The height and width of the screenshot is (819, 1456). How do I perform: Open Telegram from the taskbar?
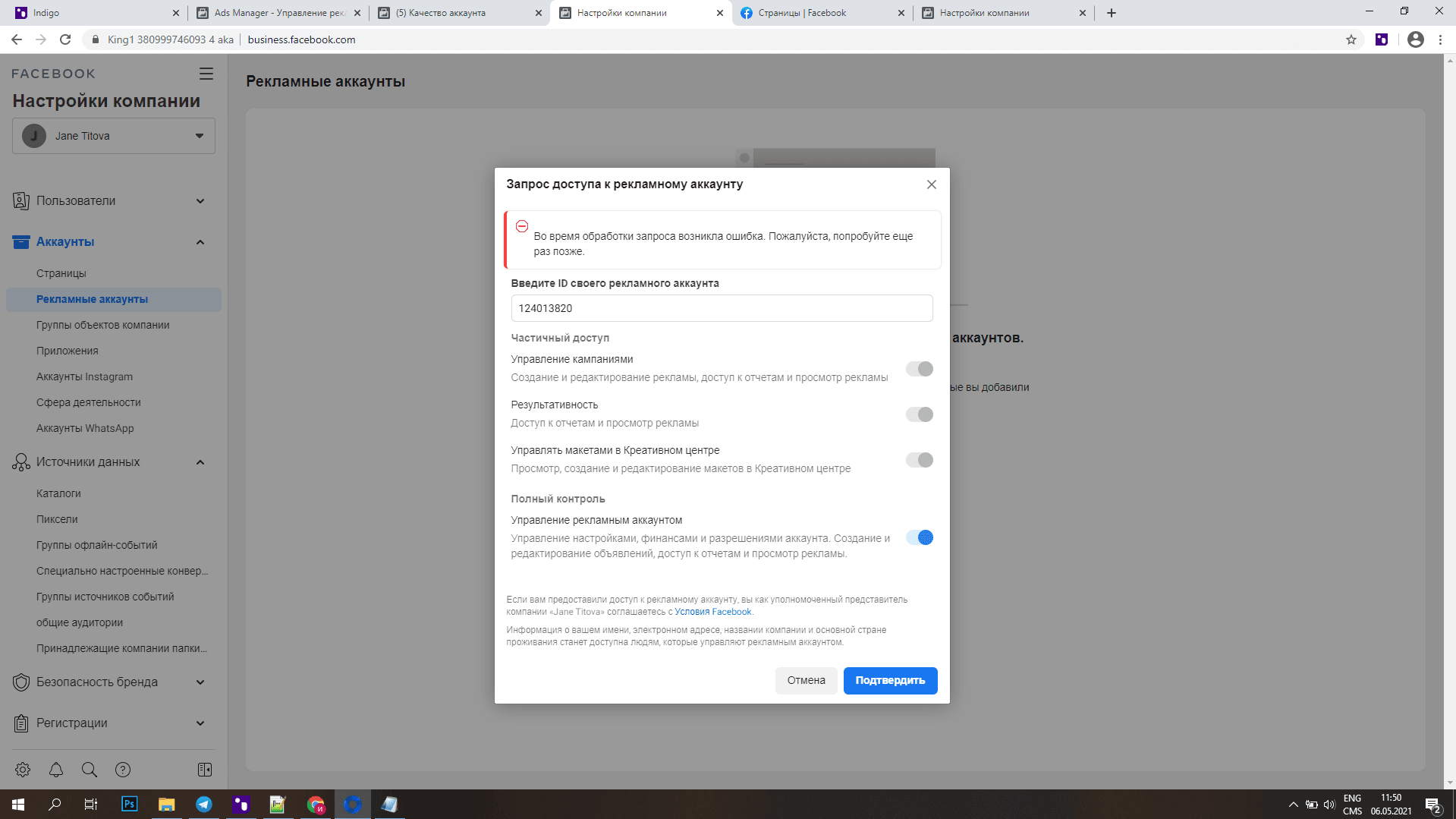[204, 805]
